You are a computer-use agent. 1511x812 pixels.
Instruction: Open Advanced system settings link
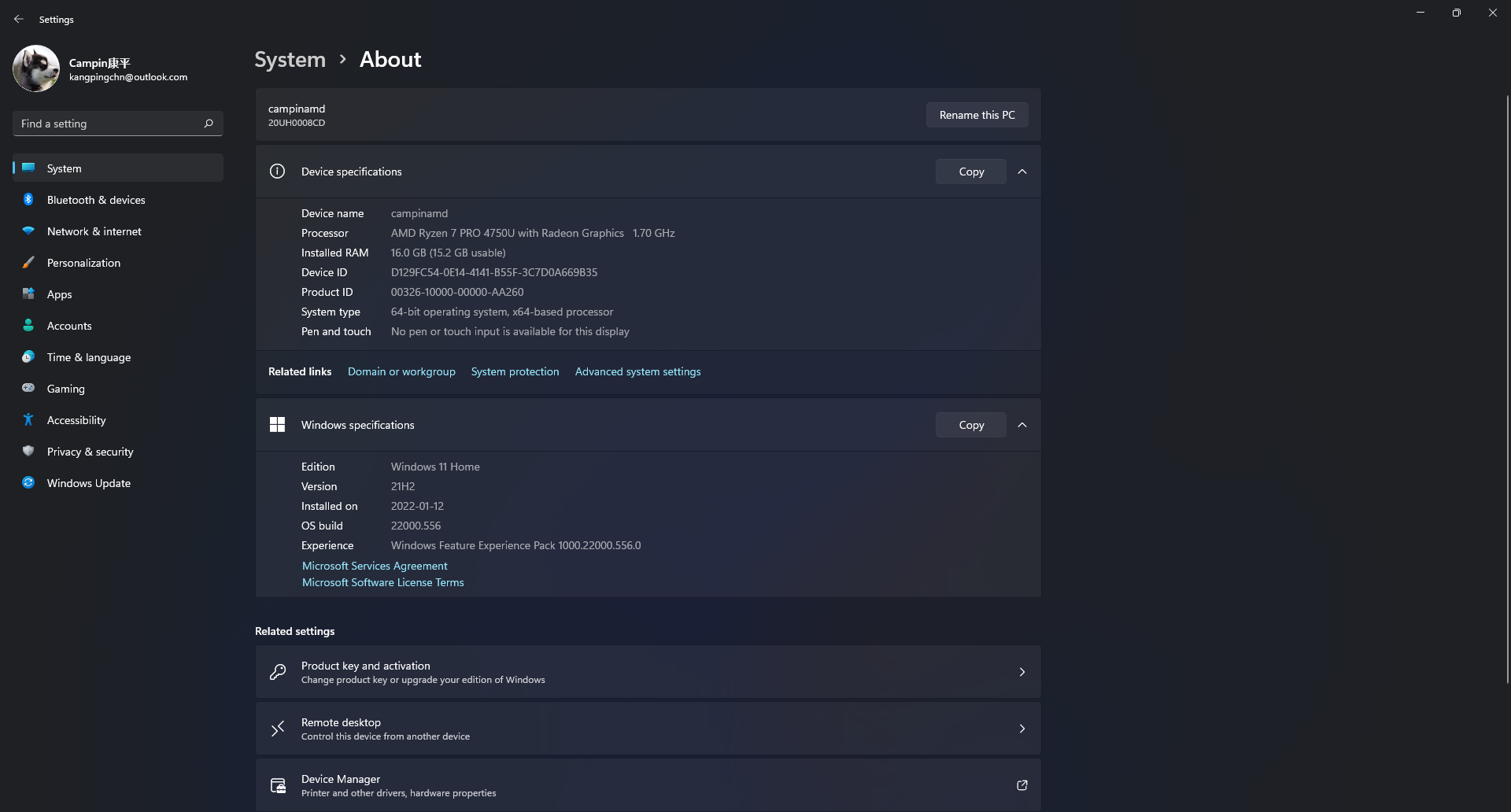[x=637, y=371]
